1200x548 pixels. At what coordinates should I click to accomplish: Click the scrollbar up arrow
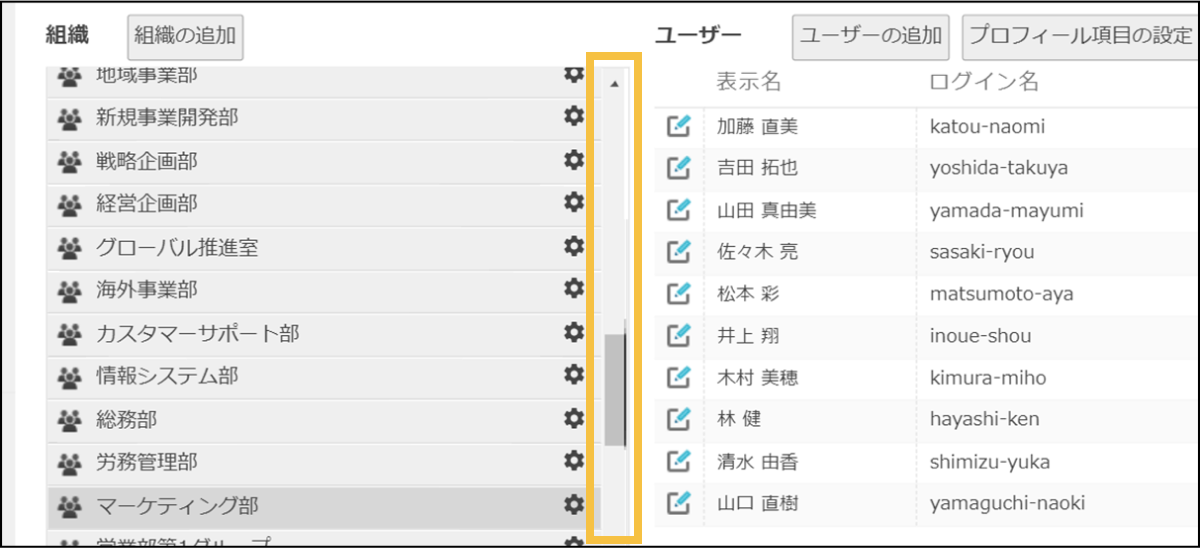coord(614,85)
